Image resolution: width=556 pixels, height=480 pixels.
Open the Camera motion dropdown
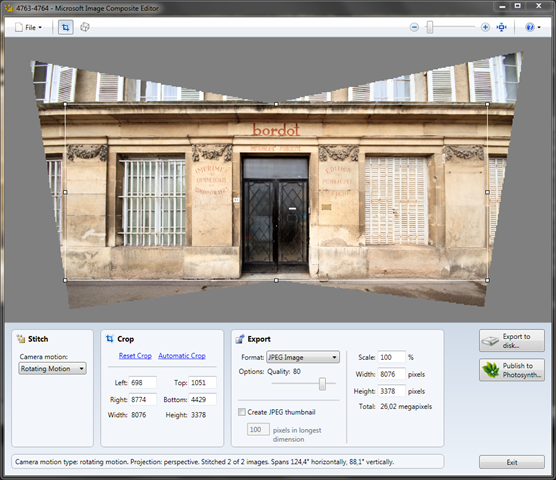[x=52, y=369]
